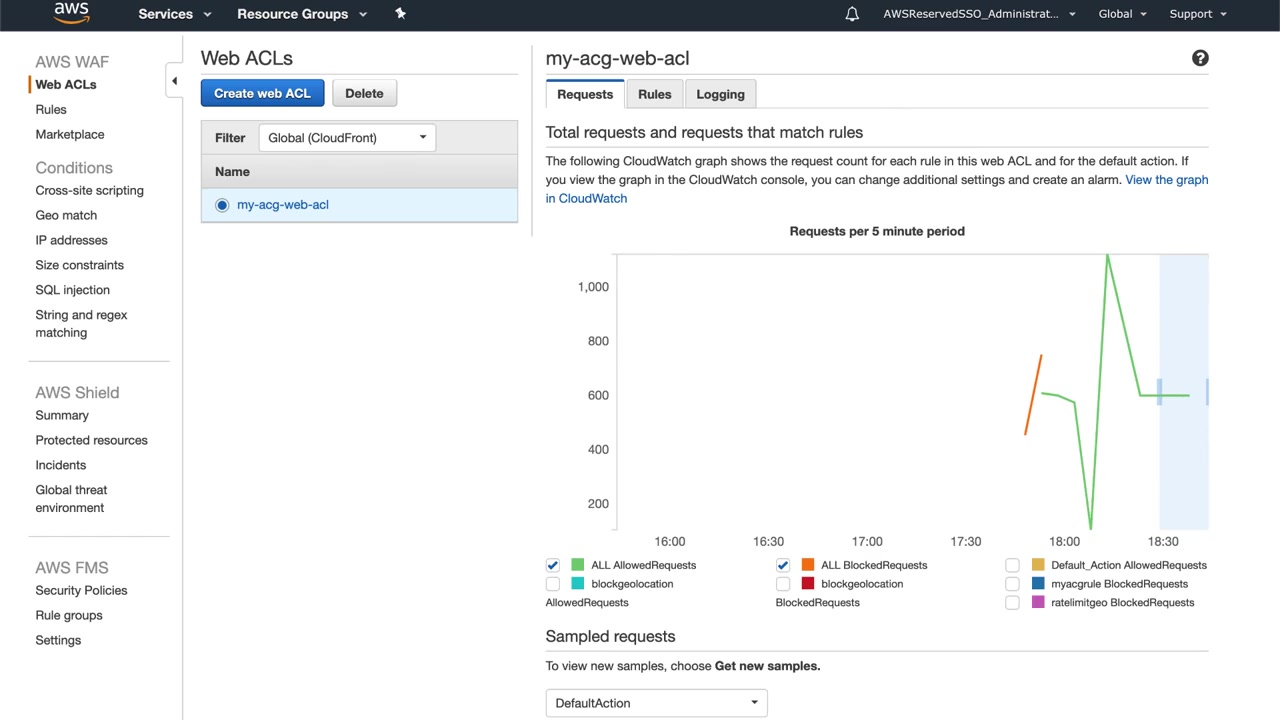Open the notifications bell
This screenshot has height=720, width=1280.
[x=852, y=14]
